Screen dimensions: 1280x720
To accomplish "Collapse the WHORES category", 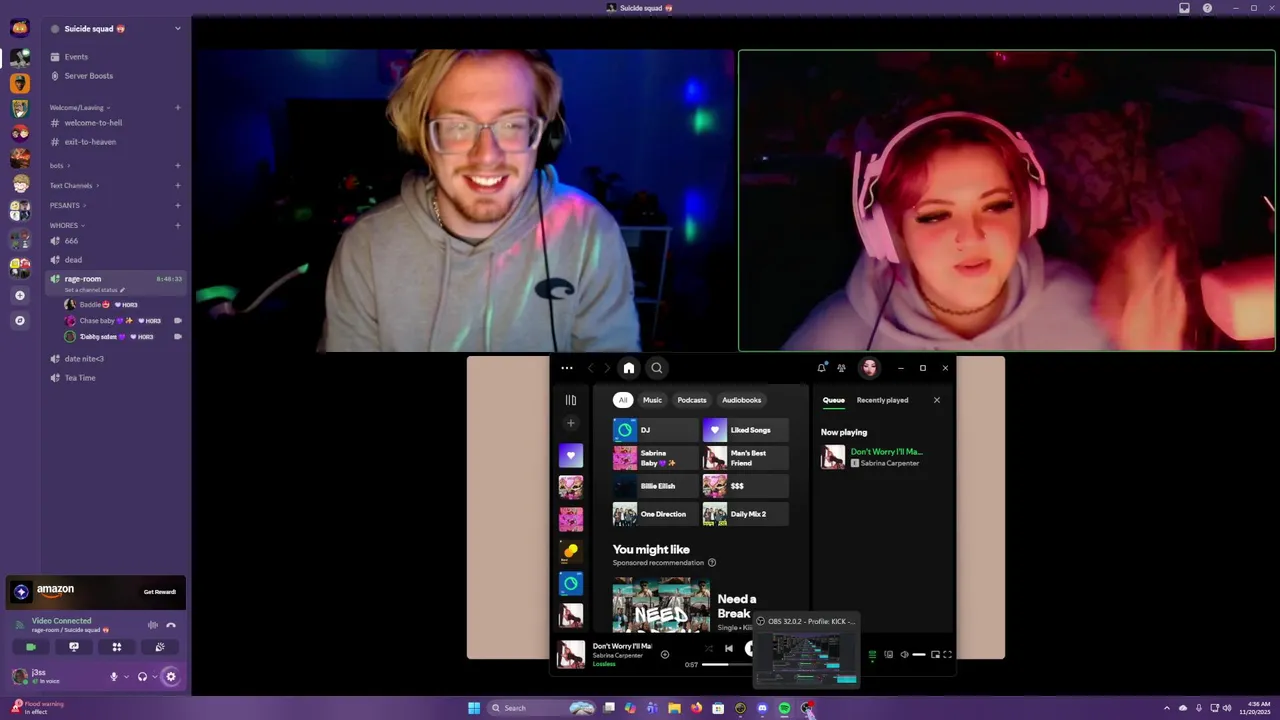I will point(67,226).
